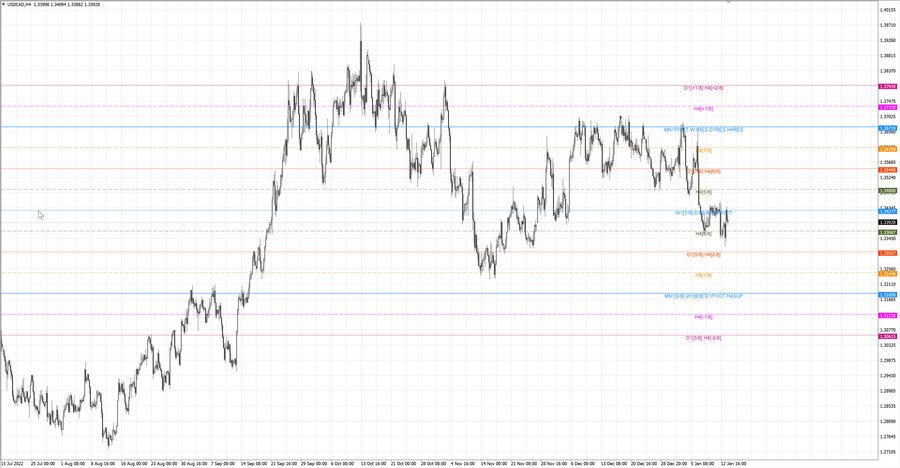Select the 'H4[-1/8]' magenta level label
The width and height of the screenshot is (900, 468).
703,317
